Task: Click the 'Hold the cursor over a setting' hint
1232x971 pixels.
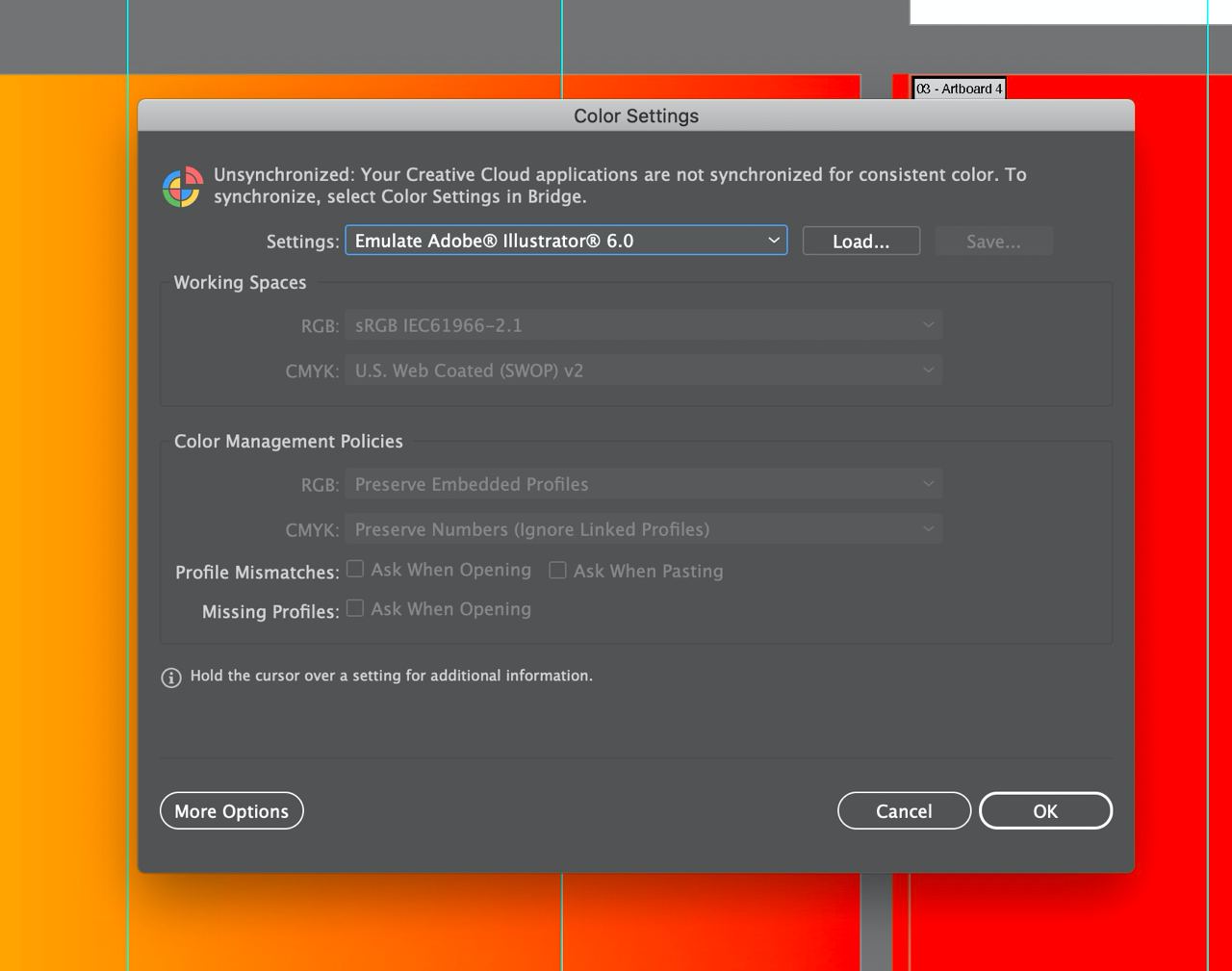Action: click(391, 676)
